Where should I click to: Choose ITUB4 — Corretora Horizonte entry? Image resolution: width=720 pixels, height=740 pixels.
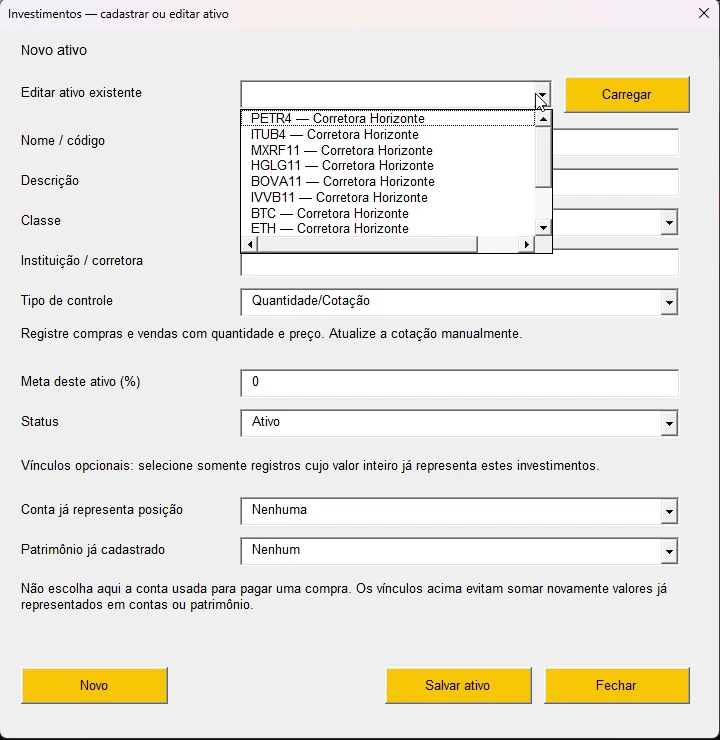[388, 135]
